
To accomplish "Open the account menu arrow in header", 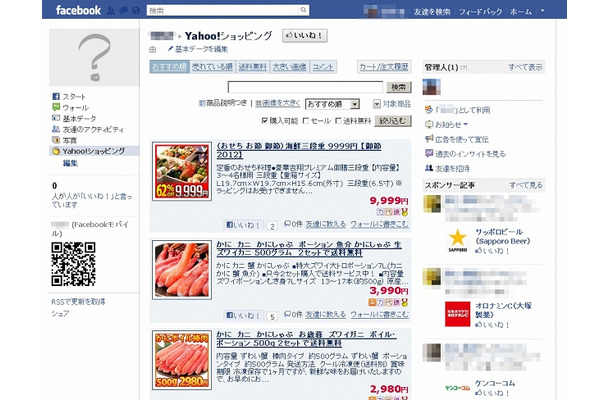I will click(543, 11).
